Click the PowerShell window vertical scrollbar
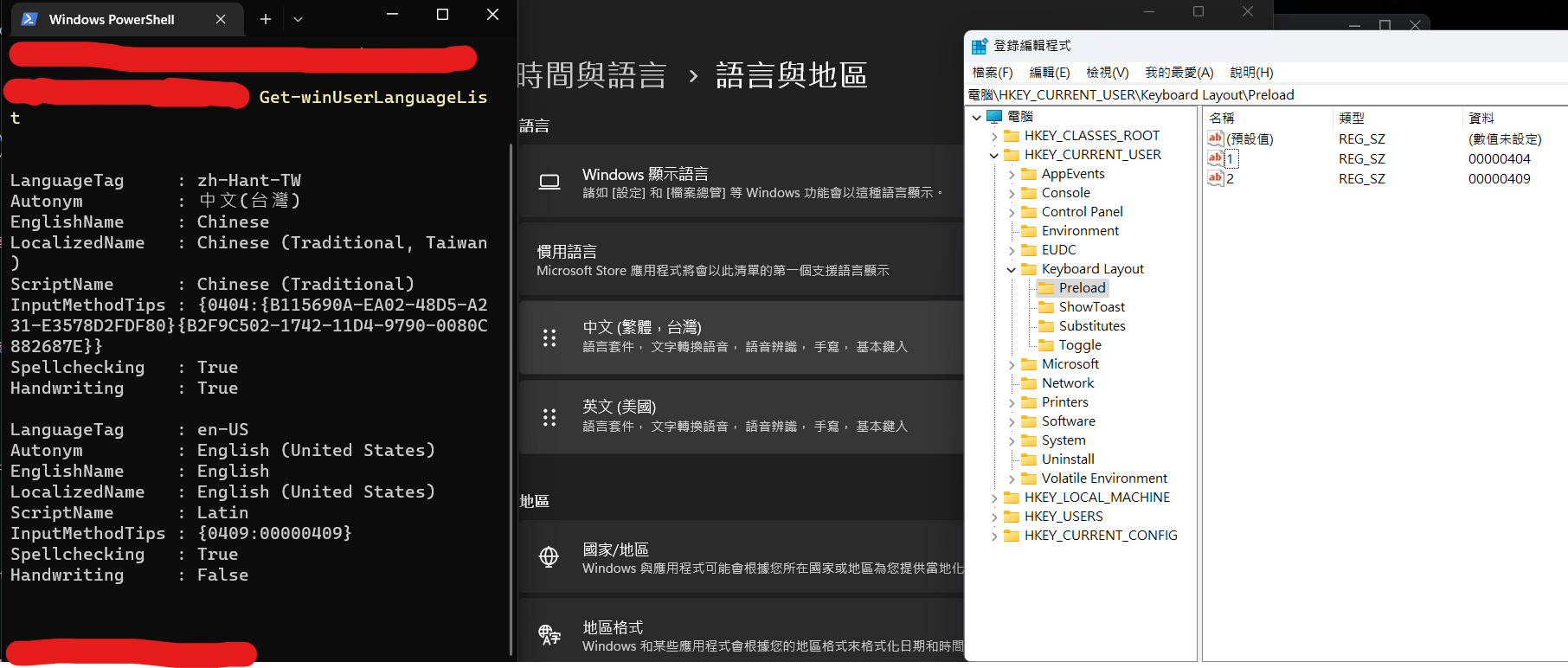This screenshot has height=668, width=1568. click(x=511, y=398)
